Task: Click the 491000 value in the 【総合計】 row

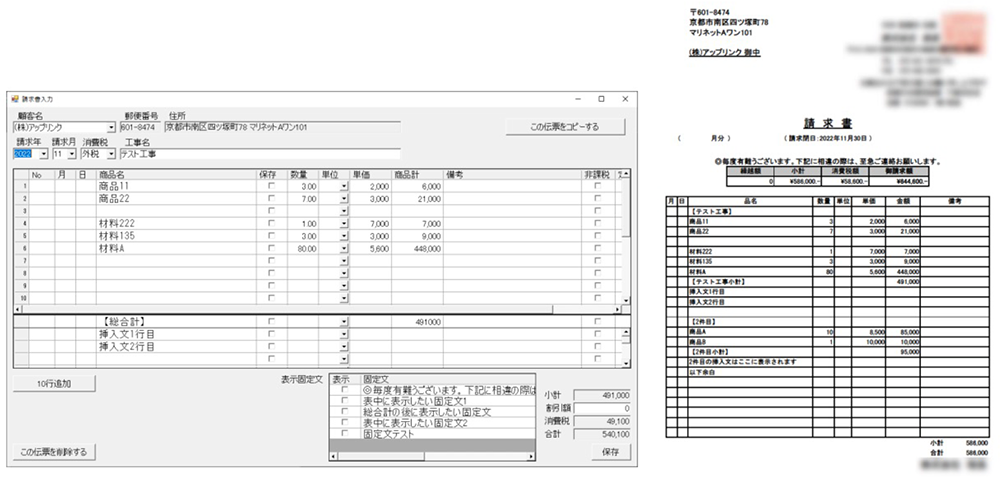Action: [x=417, y=322]
